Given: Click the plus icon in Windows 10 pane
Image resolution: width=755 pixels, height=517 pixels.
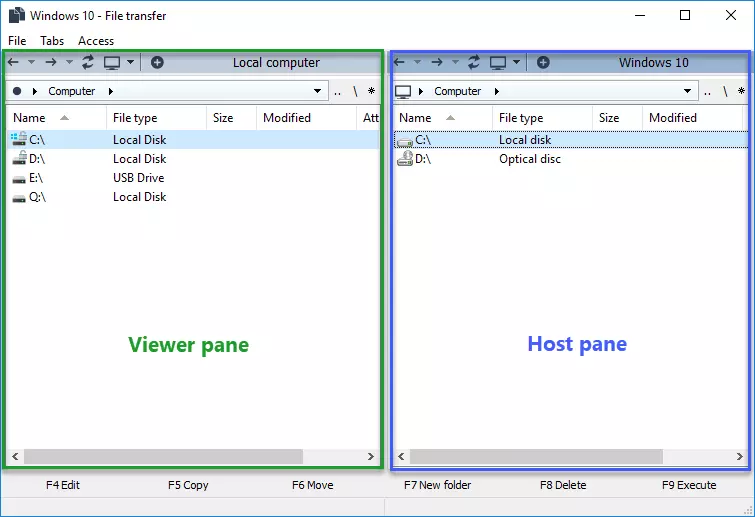Looking at the screenshot, I should (543, 62).
